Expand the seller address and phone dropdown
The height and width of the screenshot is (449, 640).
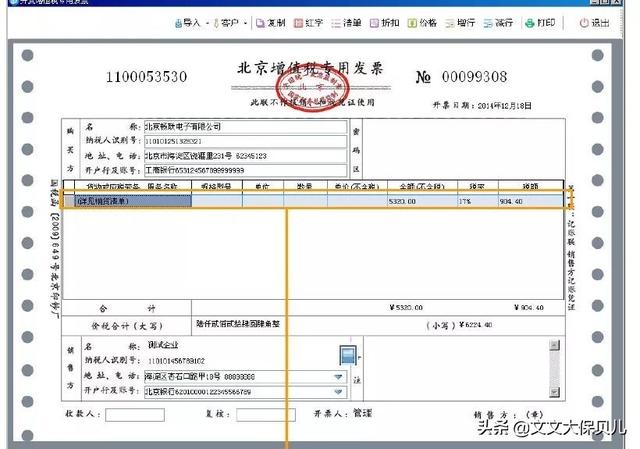[x=338, y=377]
